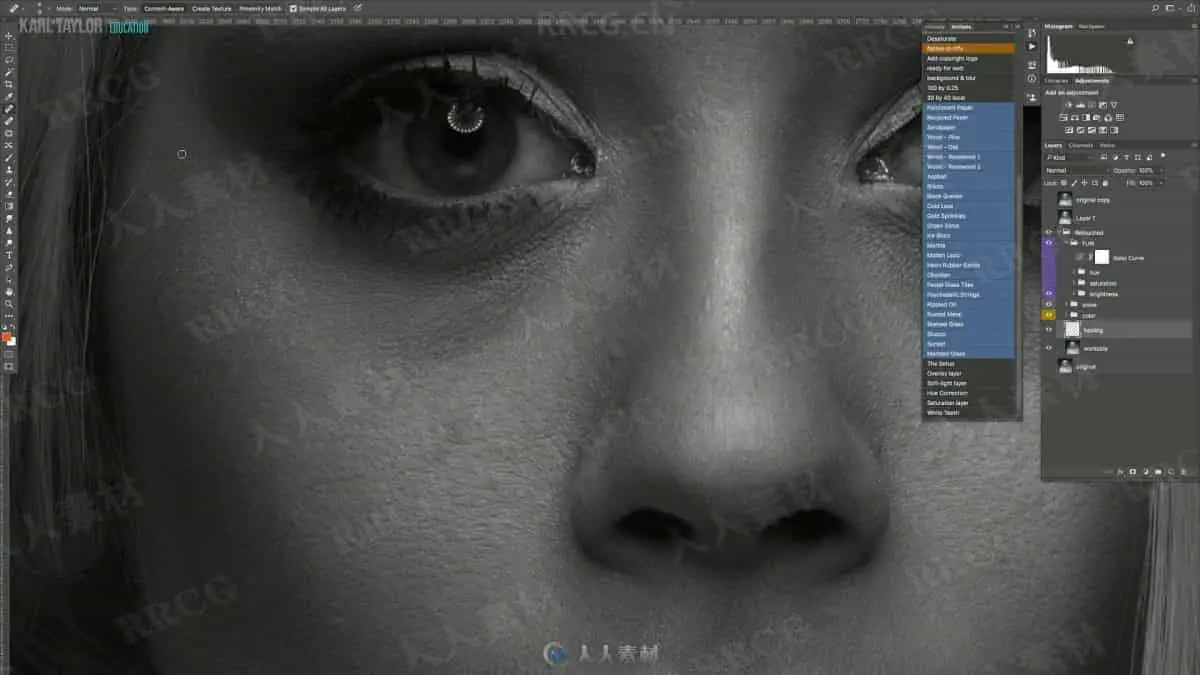Switch to the Histogram tab
1200x675 pixels.
[x=1059, y=26]
